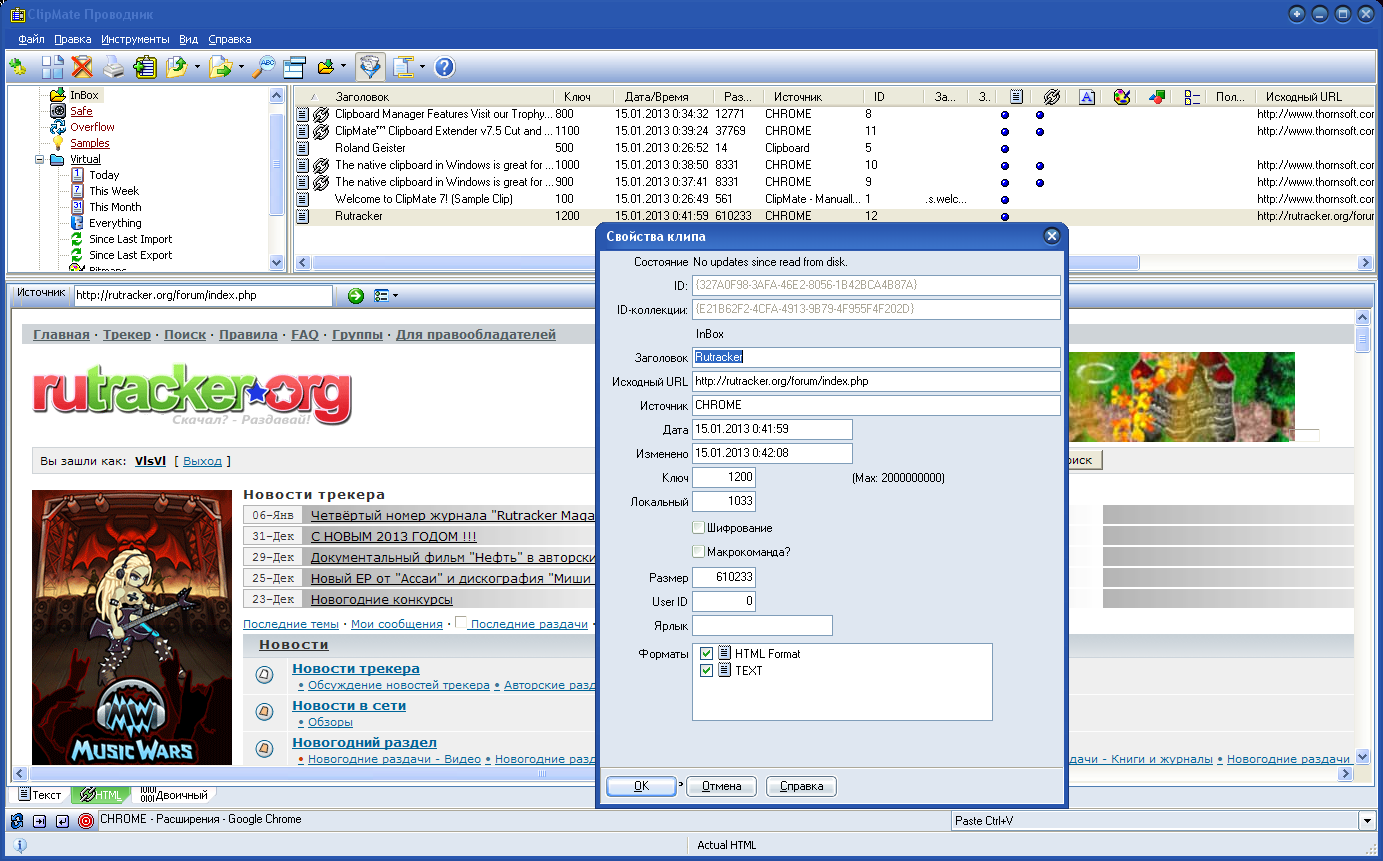Click the blue chain link icon in bottom bar
Viewport: 1383px width, 861px height.
point(17,821)
